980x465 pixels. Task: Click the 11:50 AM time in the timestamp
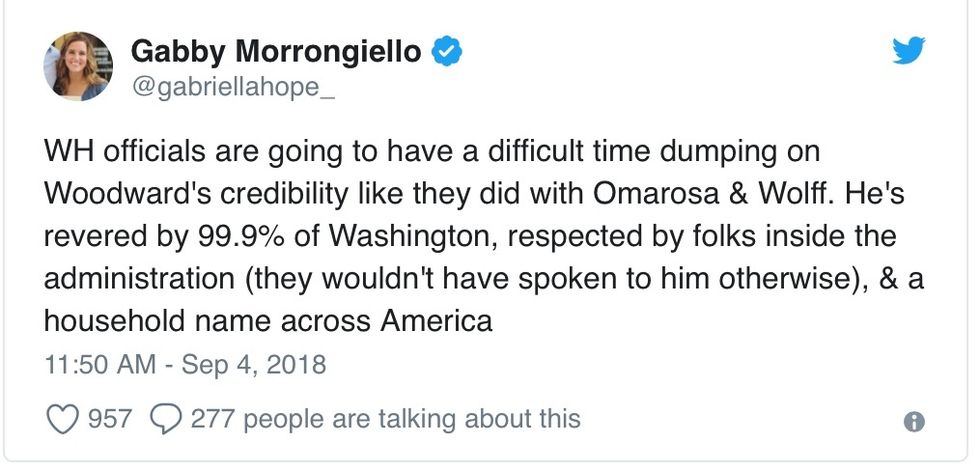[x=98, y=364]
